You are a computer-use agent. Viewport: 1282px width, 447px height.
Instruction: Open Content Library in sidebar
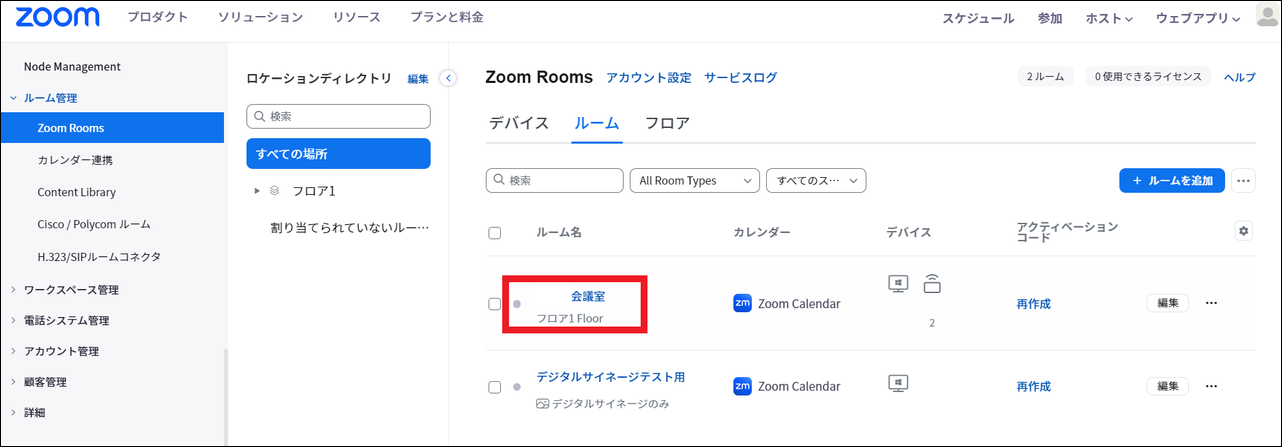(x=77, y=192)
